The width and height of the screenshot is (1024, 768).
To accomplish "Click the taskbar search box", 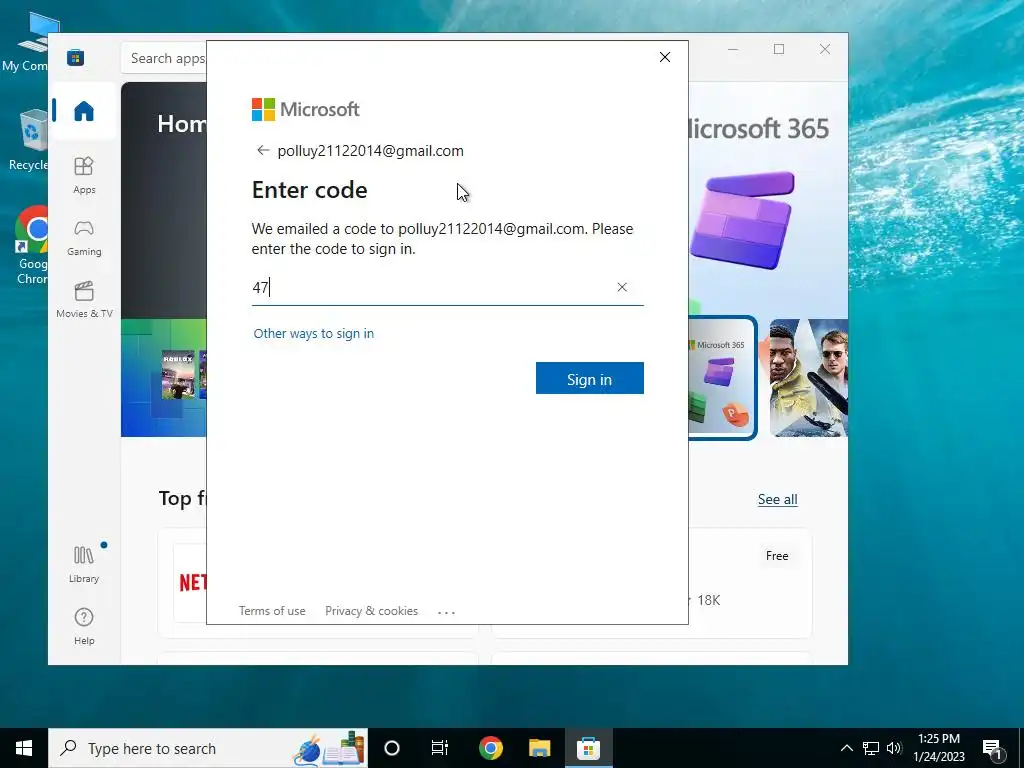I will [x=208, y=748].
